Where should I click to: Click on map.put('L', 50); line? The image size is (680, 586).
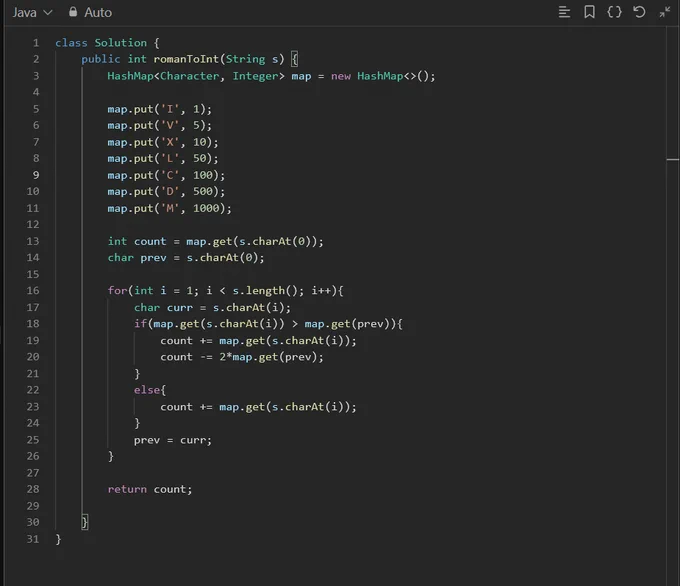(163, 158)
